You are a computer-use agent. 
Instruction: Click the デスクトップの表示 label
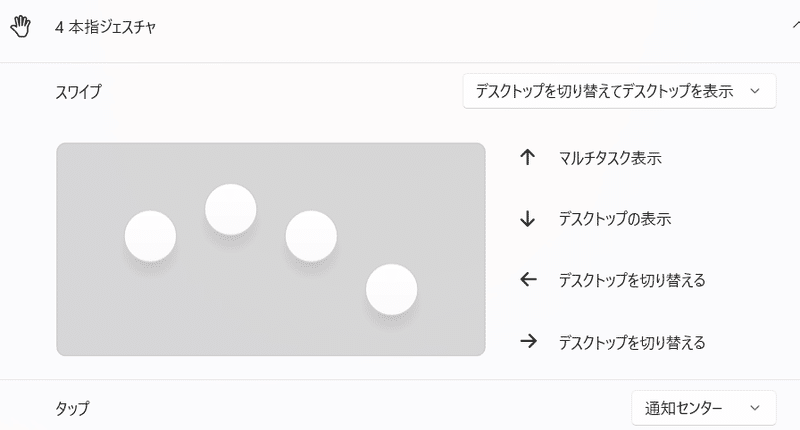click(x=615, y=219)
